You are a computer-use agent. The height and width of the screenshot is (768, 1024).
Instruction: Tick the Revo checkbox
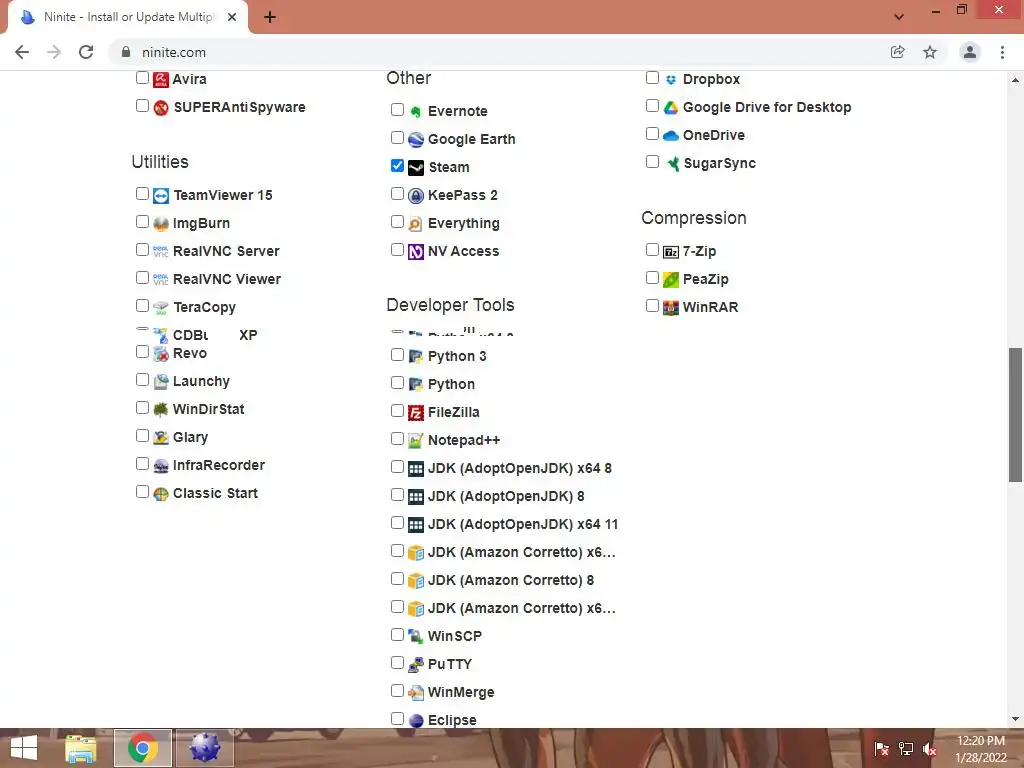pos(142,351)
